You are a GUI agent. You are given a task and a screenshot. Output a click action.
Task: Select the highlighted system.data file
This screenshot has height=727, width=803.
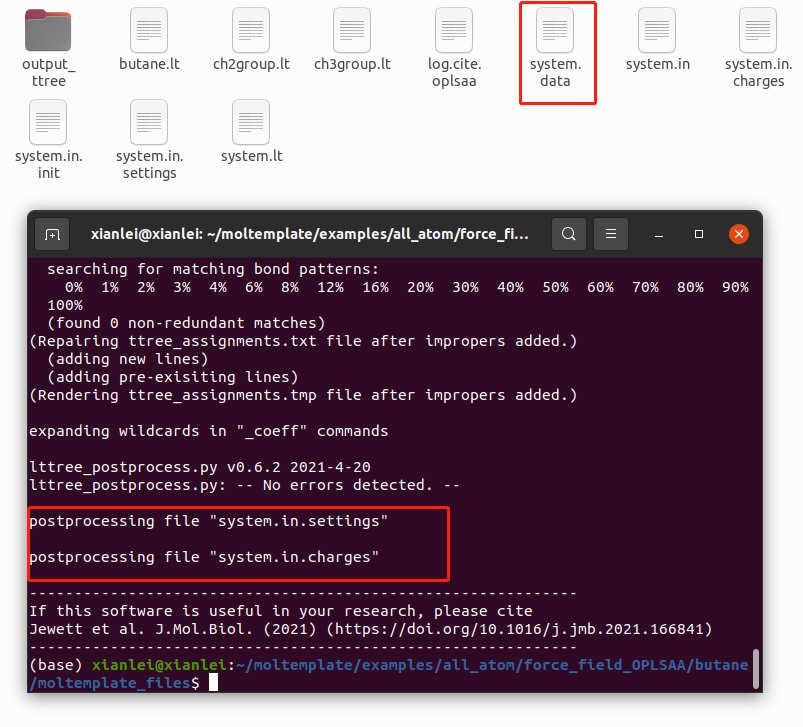(x=556, y=32)
